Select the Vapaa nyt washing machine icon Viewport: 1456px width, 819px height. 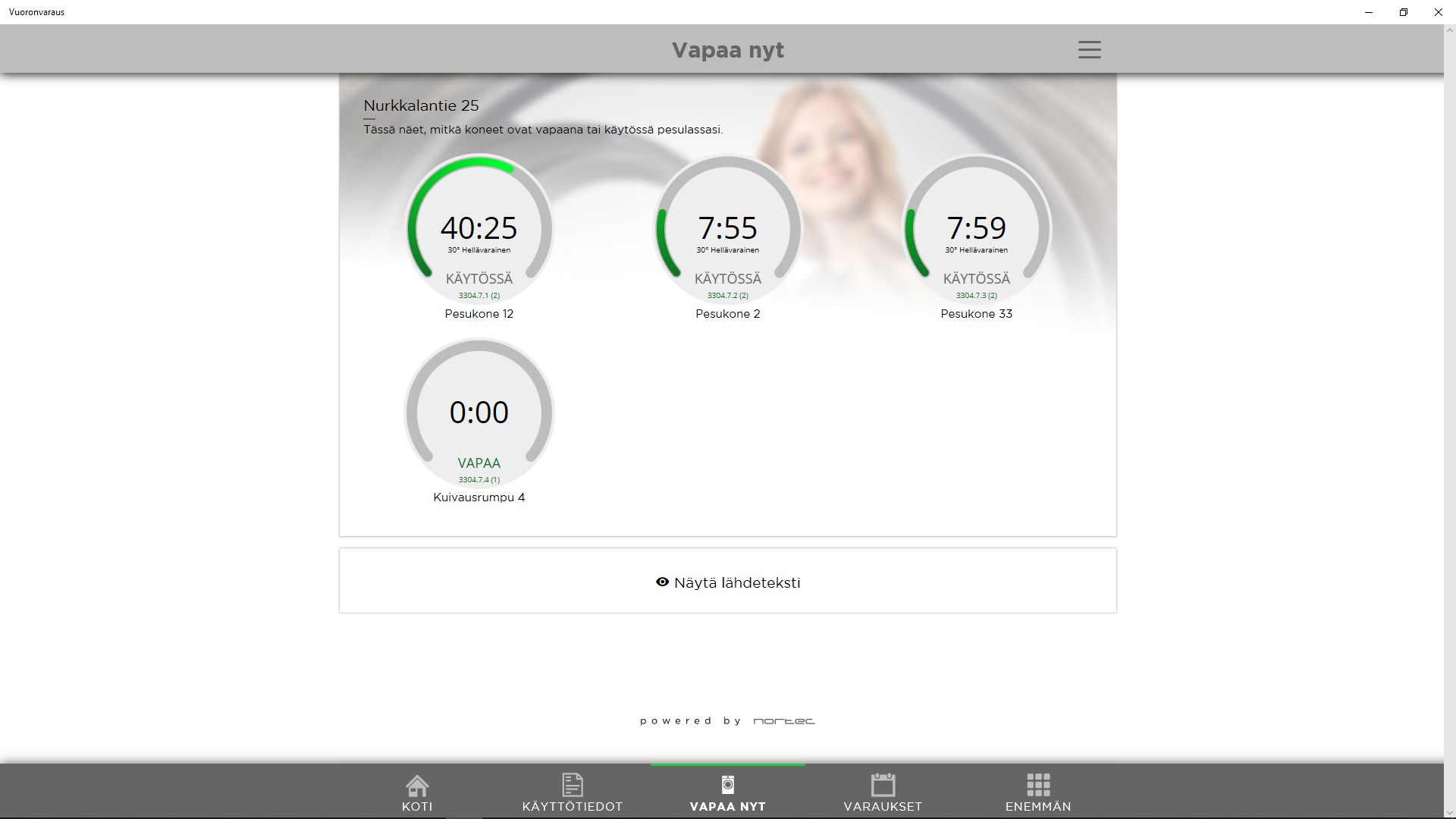tap(727, 785)
